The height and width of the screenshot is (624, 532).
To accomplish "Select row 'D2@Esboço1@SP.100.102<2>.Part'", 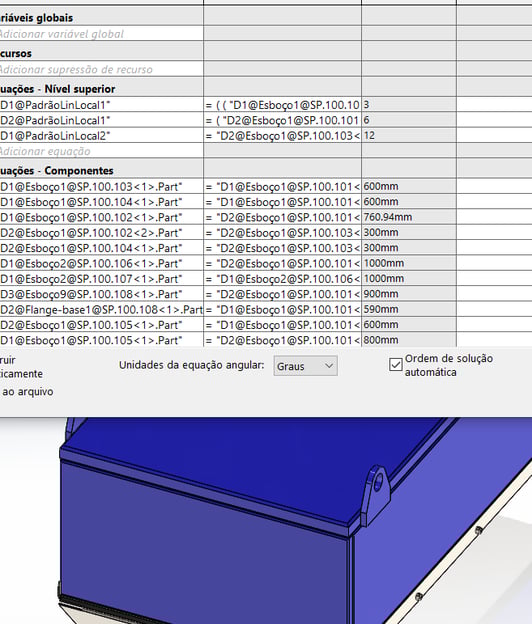I will click(101, 232).
